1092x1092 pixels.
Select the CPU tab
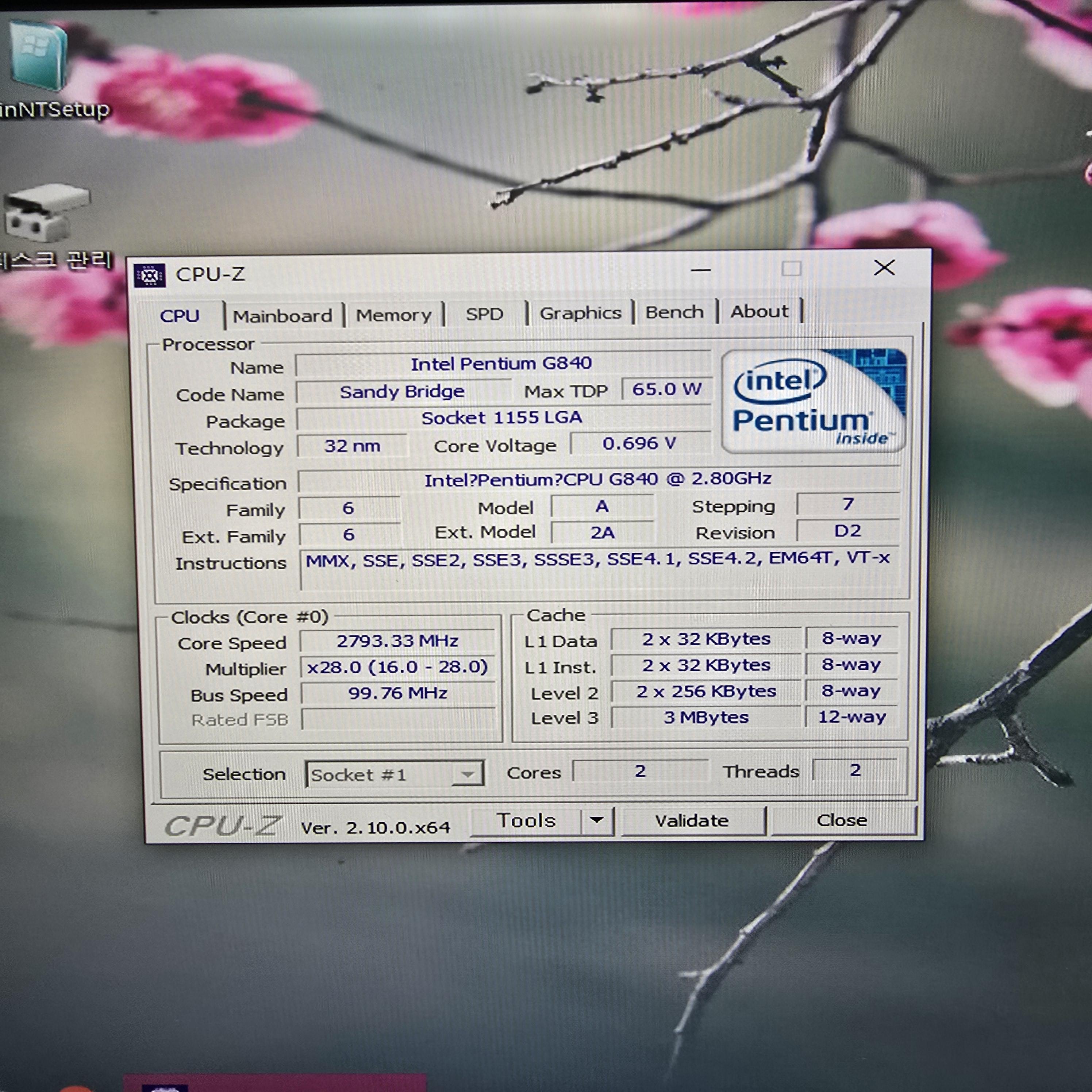click(179, 316)
